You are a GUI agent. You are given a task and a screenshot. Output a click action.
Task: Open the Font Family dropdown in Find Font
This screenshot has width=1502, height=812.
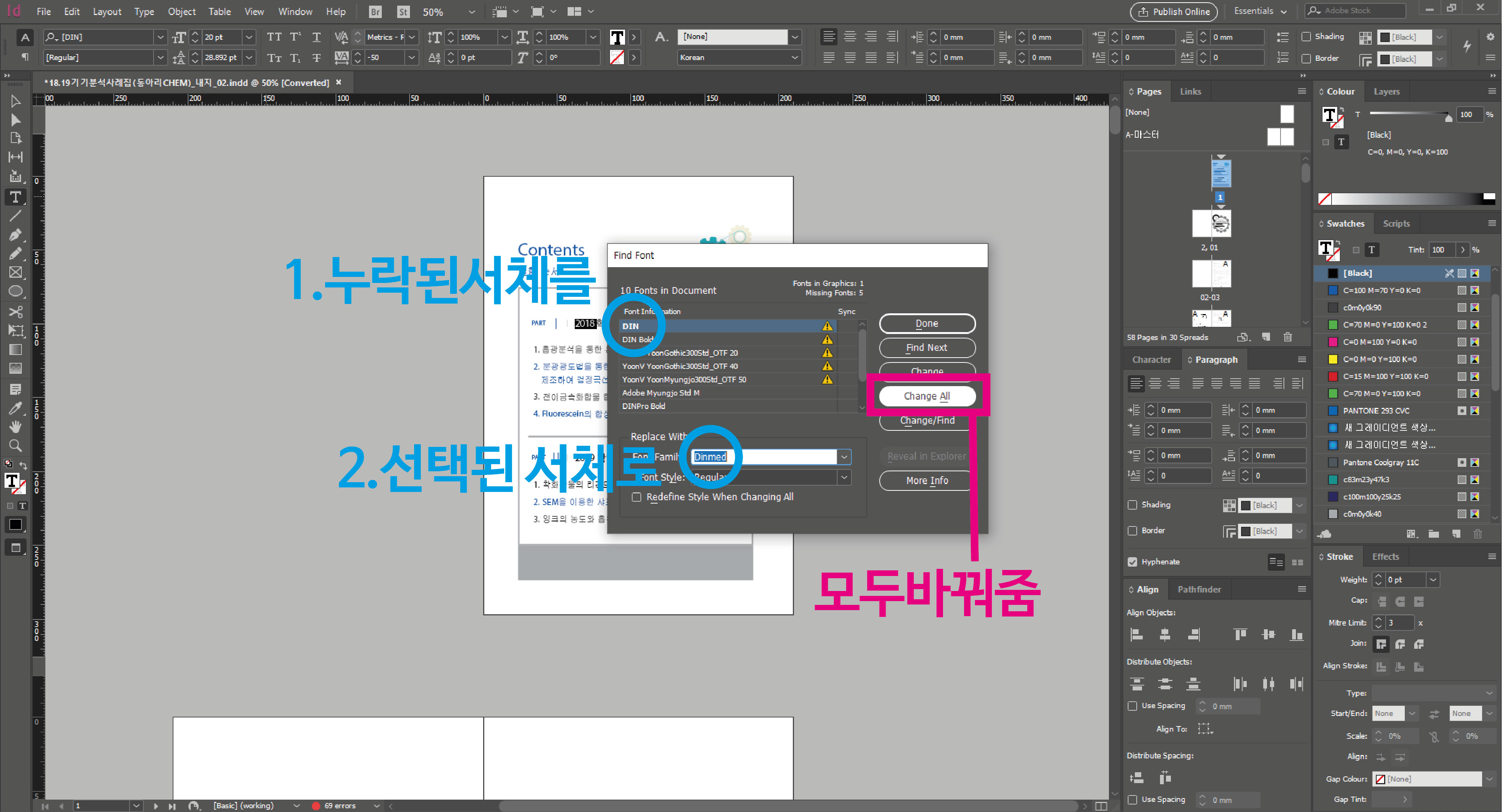tap(844, 457)
